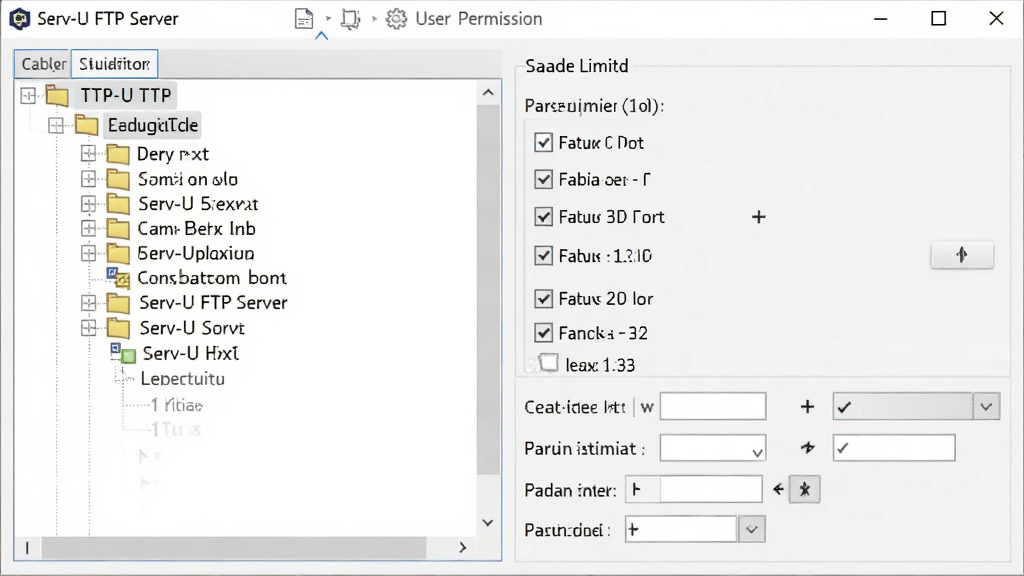Select the Cami Betx Inb tree item
This screenshot has width=1024, height=576.
point(196,229)
